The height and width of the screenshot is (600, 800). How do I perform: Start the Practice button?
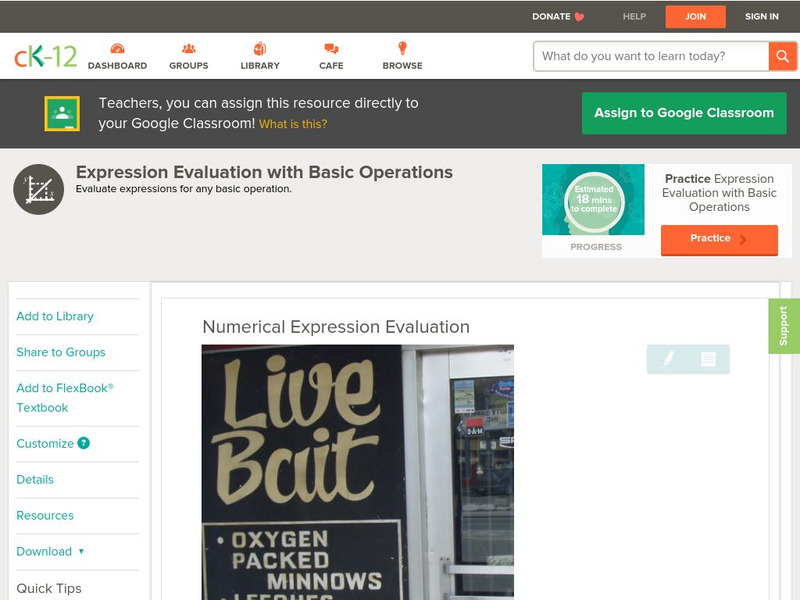pyautogui.click(x=718, y=239)
